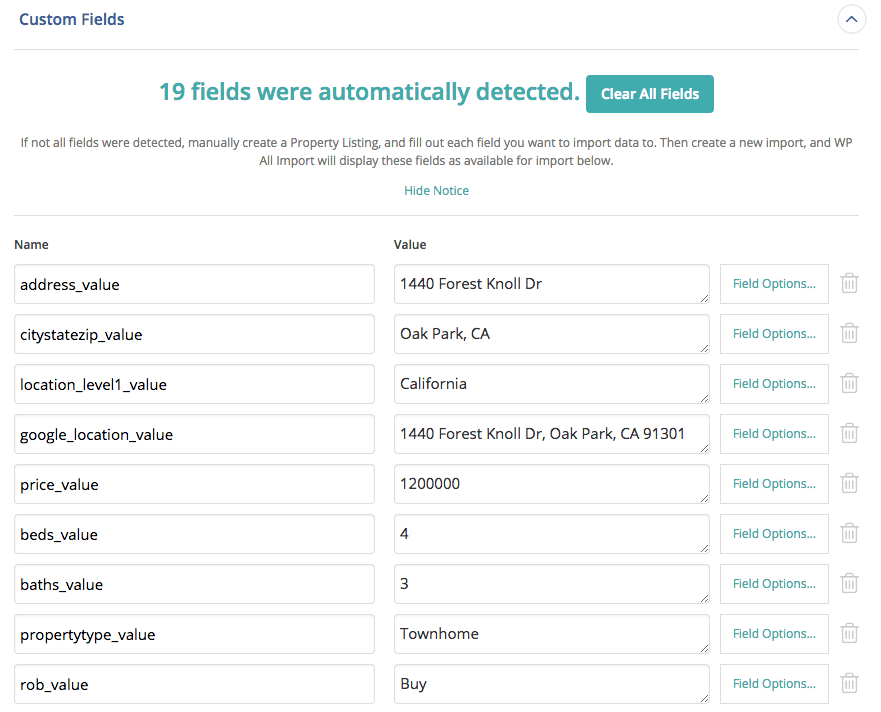The height and width of the screenshot is (712, 881).
Task: Focus the address_value name field
Action: pos(194,284)
